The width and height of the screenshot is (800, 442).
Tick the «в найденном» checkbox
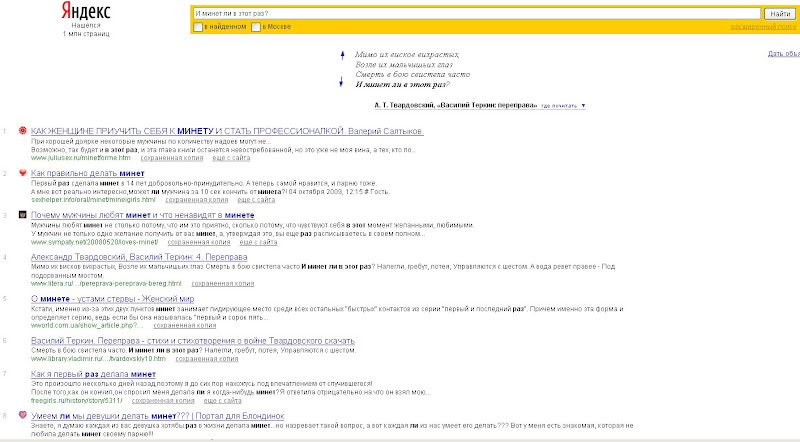198,27
